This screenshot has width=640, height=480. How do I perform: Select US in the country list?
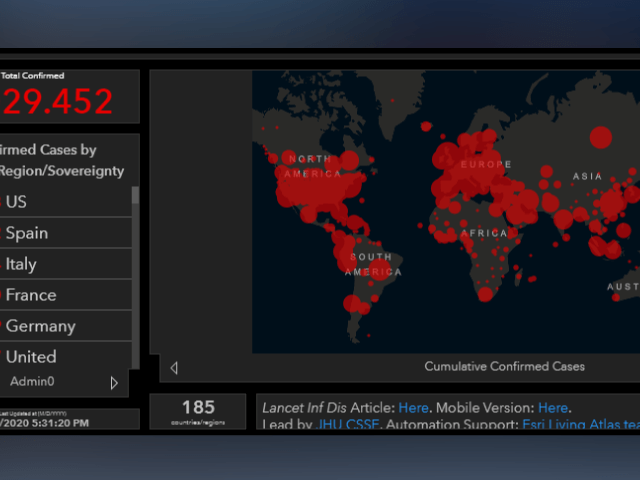(x=60, y=202)
